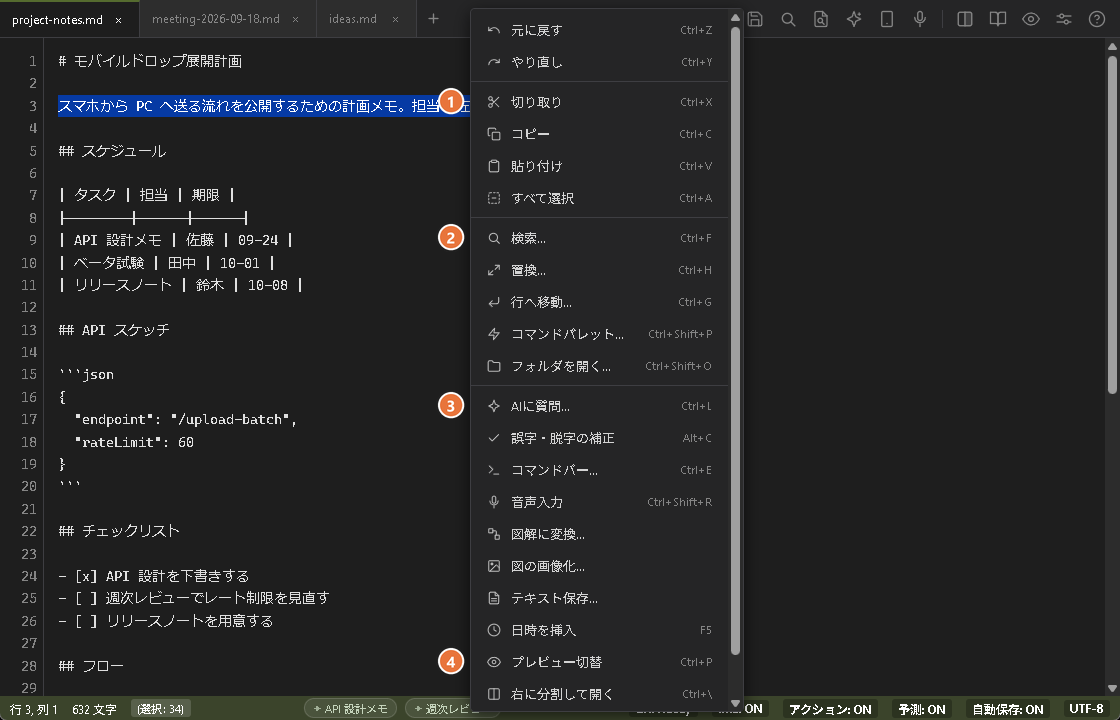Screen dimensions: 1120x720
Task: Add a new tab with the plus icon
Action: [x=433, y=19]
